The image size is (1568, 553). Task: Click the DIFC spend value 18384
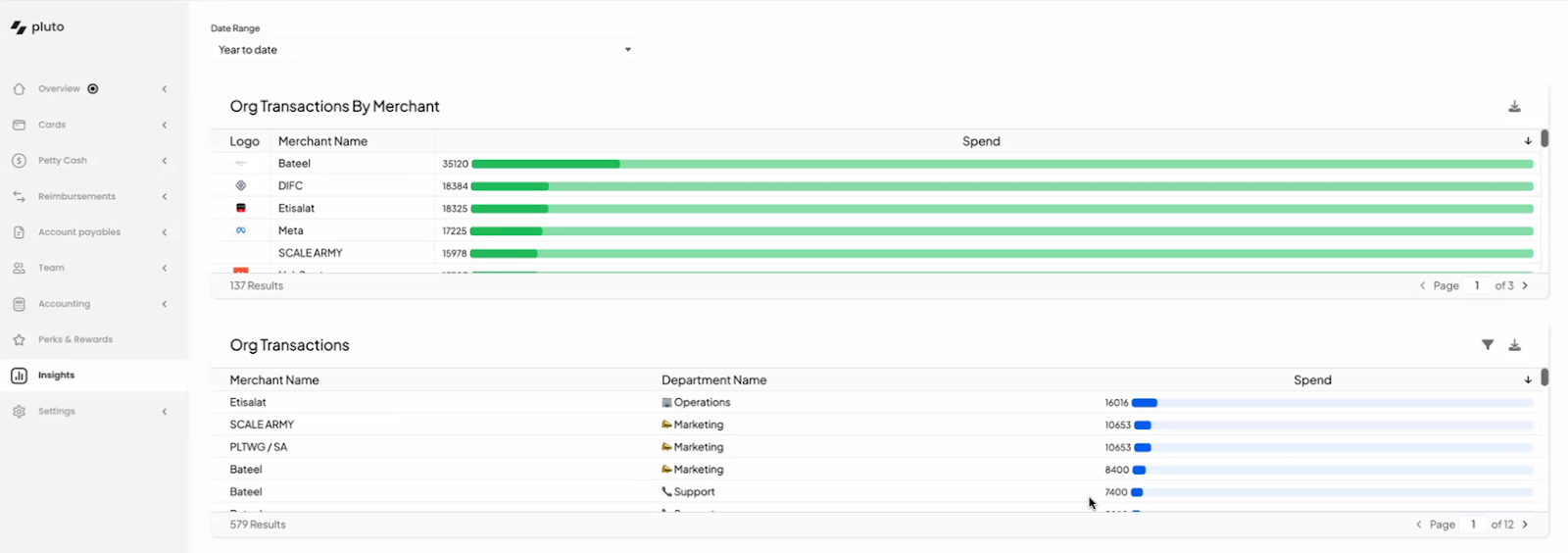point(455,186)
